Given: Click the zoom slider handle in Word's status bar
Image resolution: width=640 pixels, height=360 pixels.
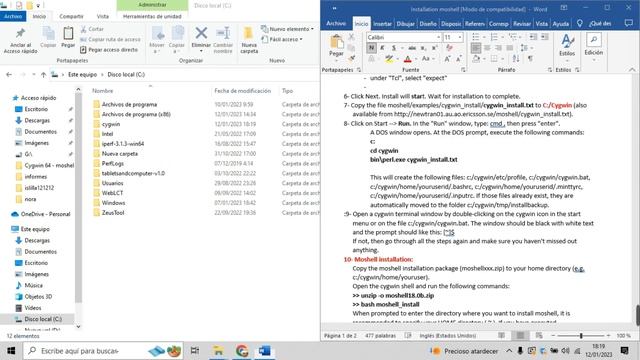Looking at the screenshot, I should tap(581, 336).
